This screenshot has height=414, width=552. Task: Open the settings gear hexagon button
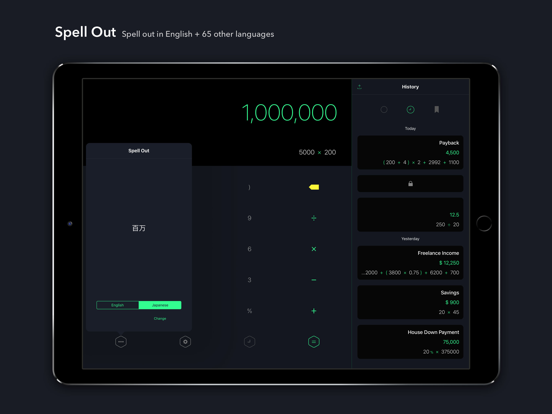click(x=185, y=341)
